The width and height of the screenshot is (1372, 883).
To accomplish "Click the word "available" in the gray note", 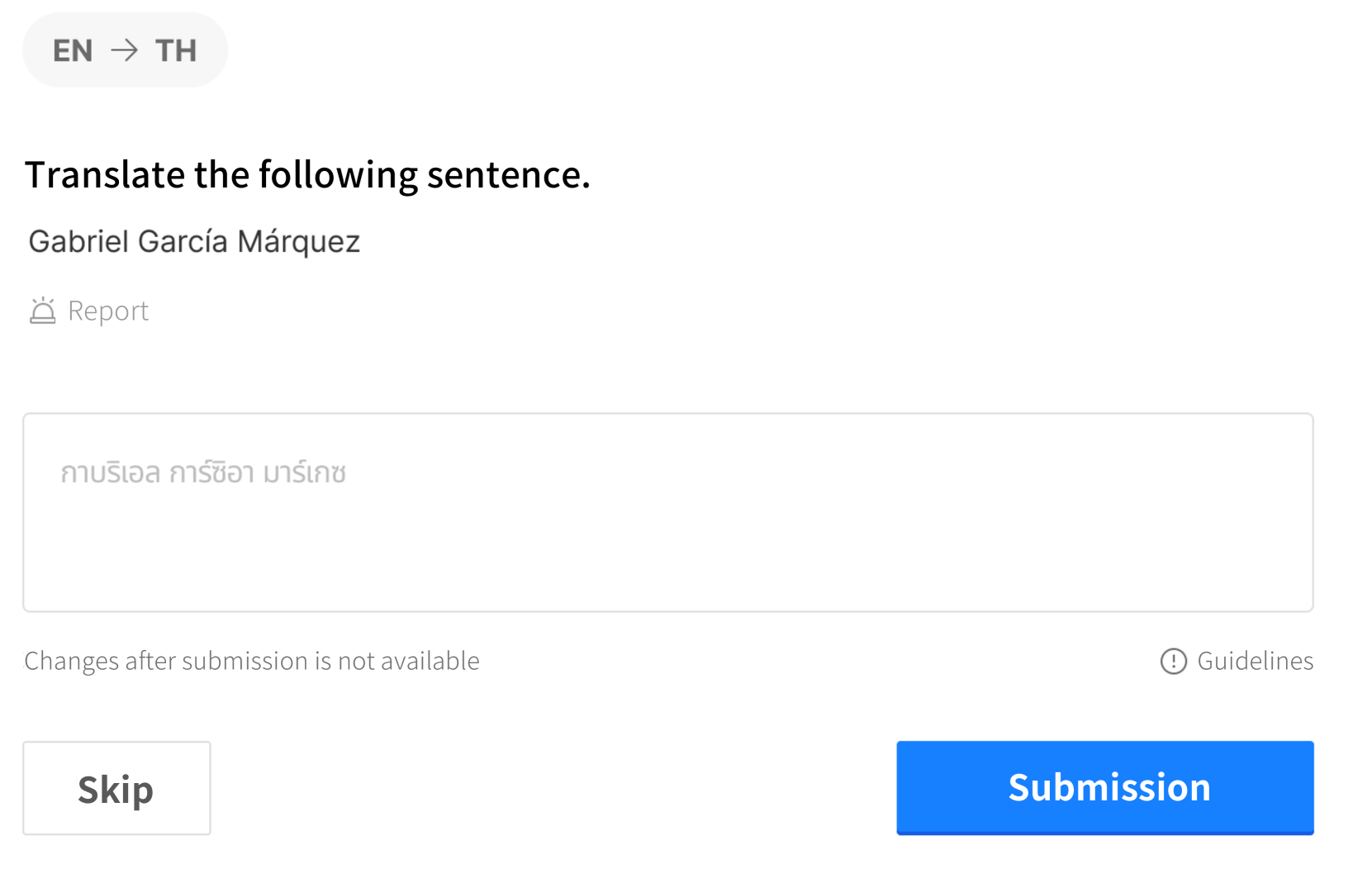I will coord(430,661).
